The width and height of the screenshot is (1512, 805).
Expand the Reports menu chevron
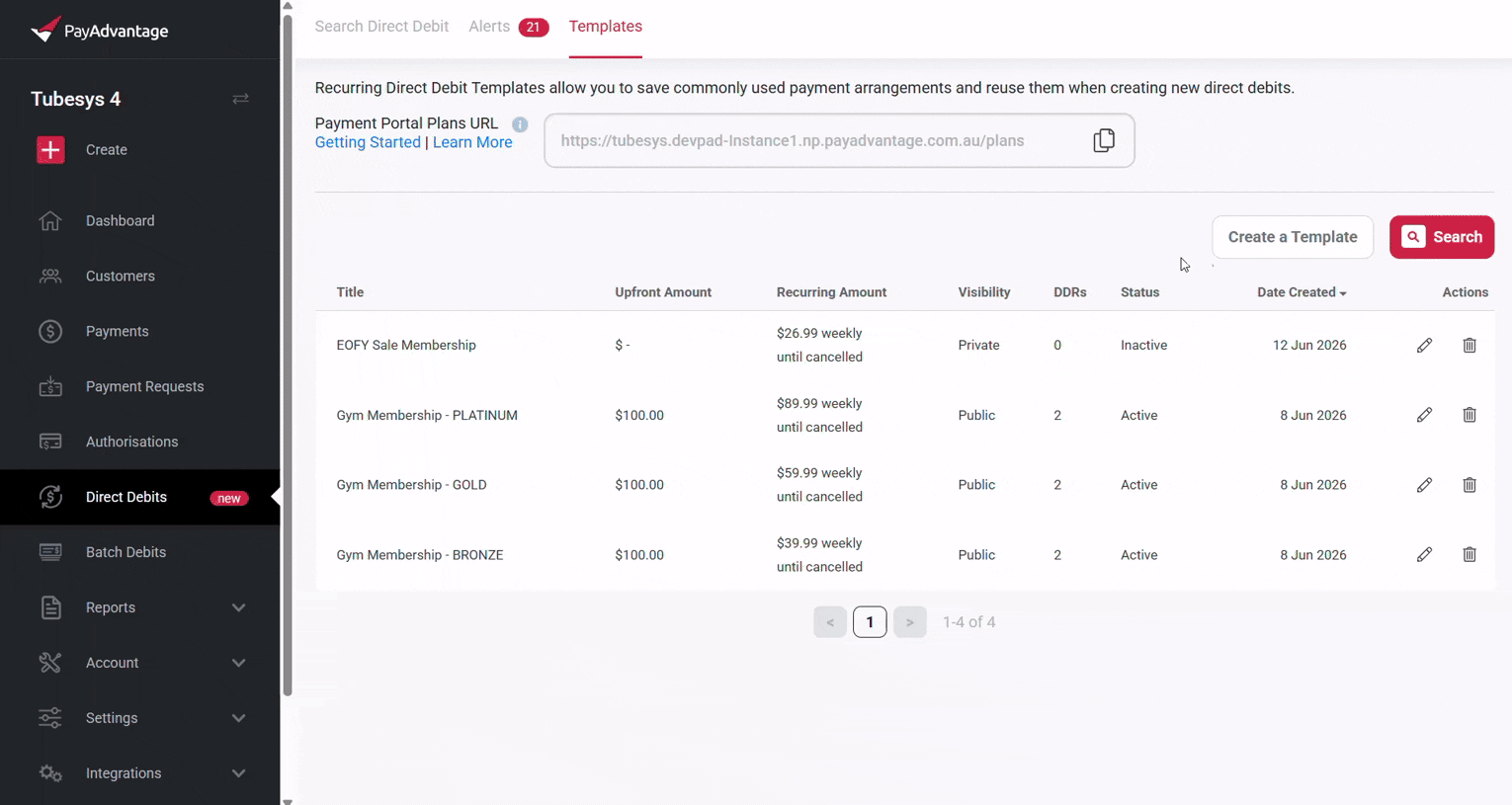(238, 607)
